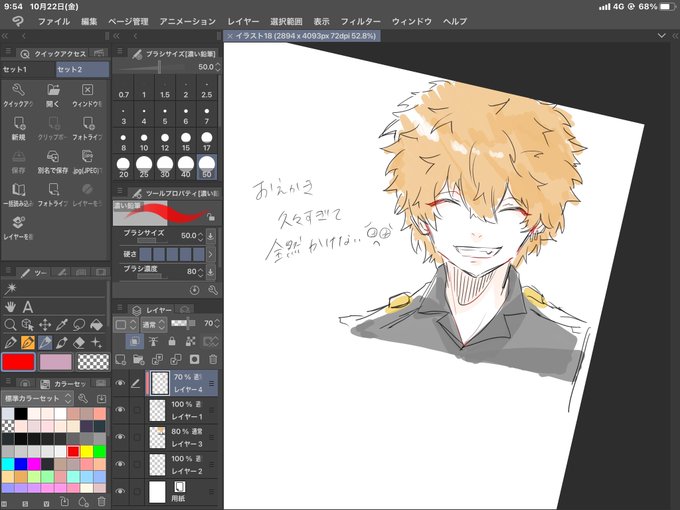Screen dimensions: 680x510
Task: Select the hand move-canvas tool
Action: (10, 307)
